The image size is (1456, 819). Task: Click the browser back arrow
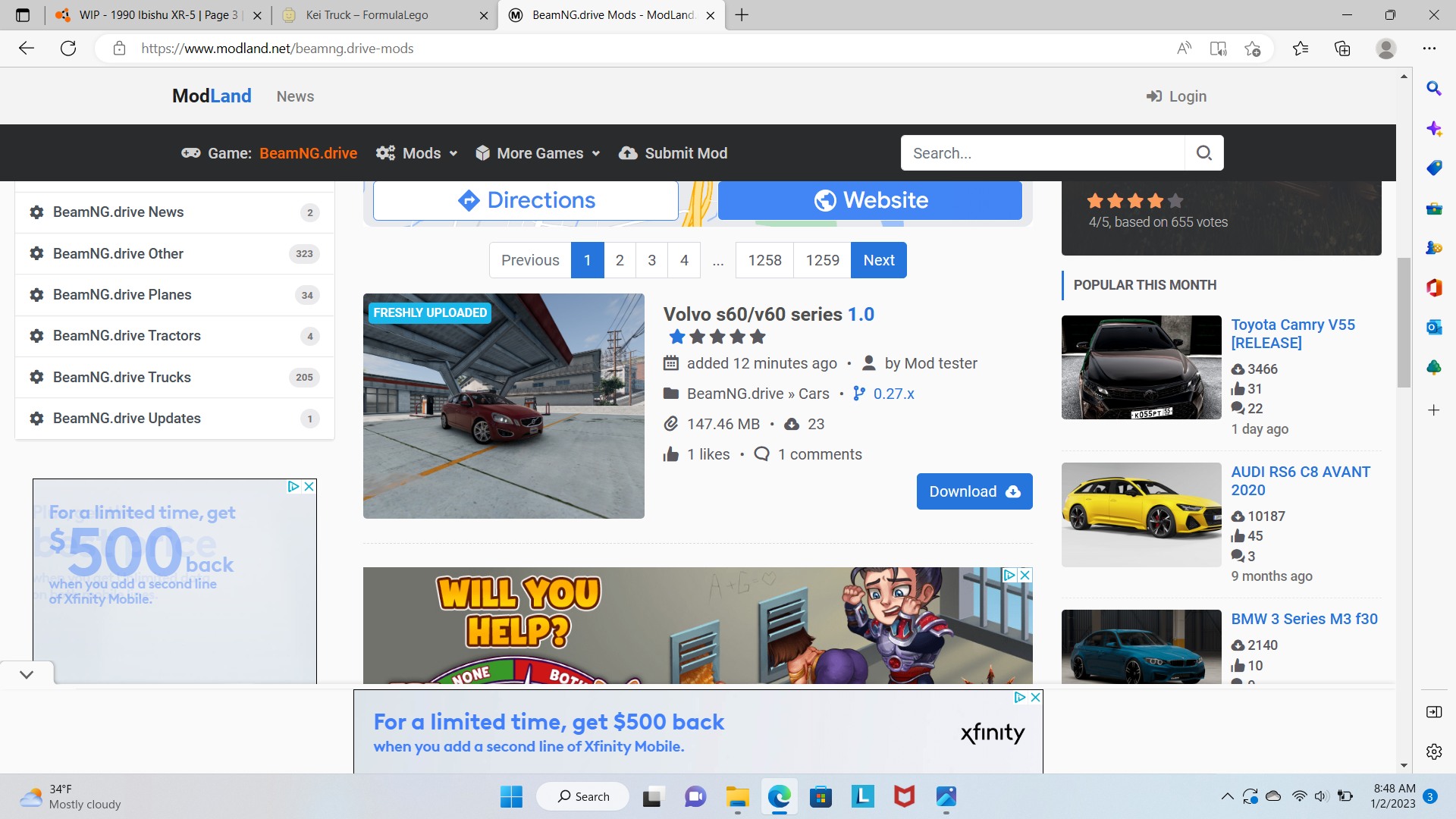pyautogui.click(x=27, y=49)
